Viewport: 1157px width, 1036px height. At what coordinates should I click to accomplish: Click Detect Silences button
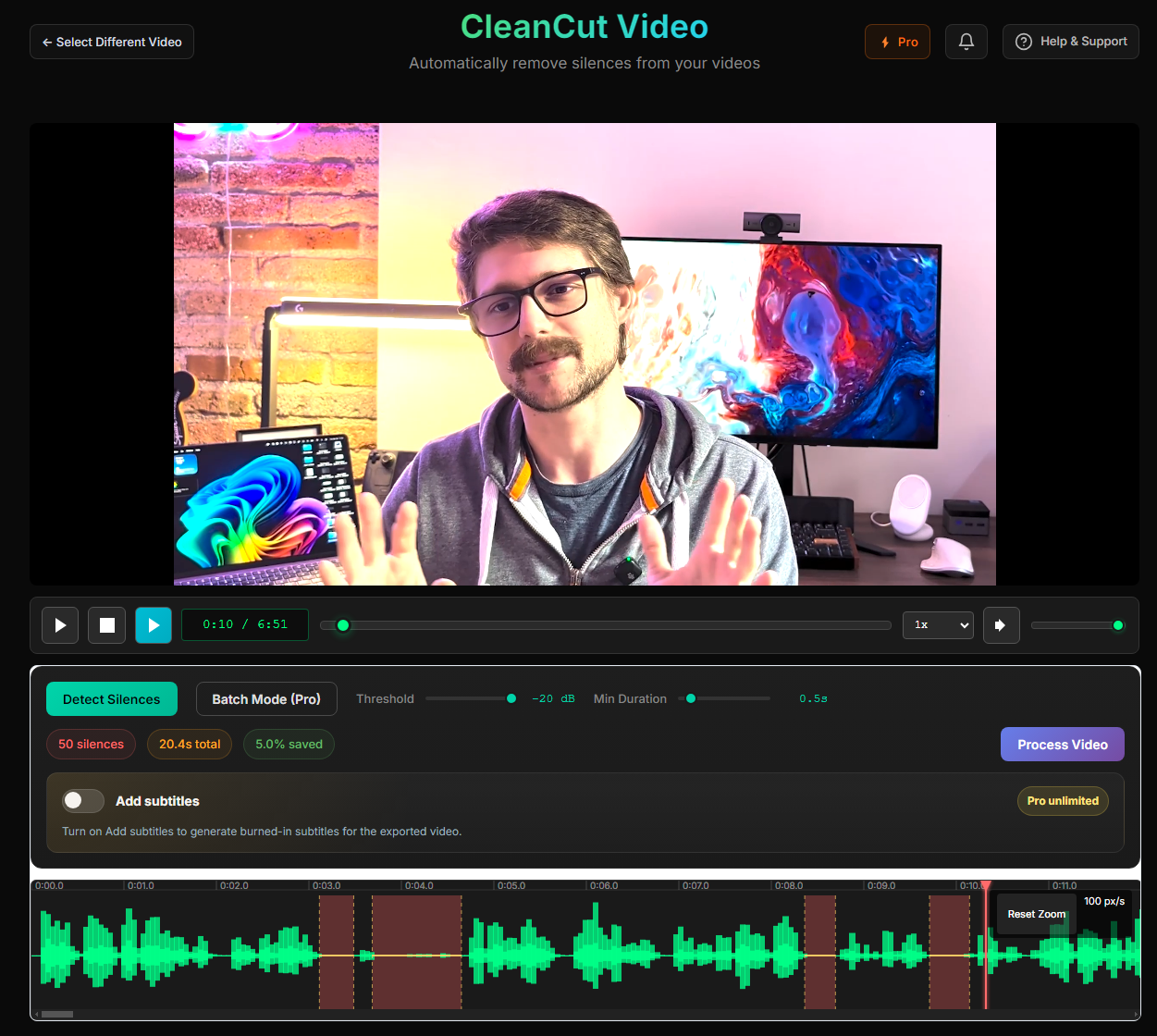tap(111, 699)
